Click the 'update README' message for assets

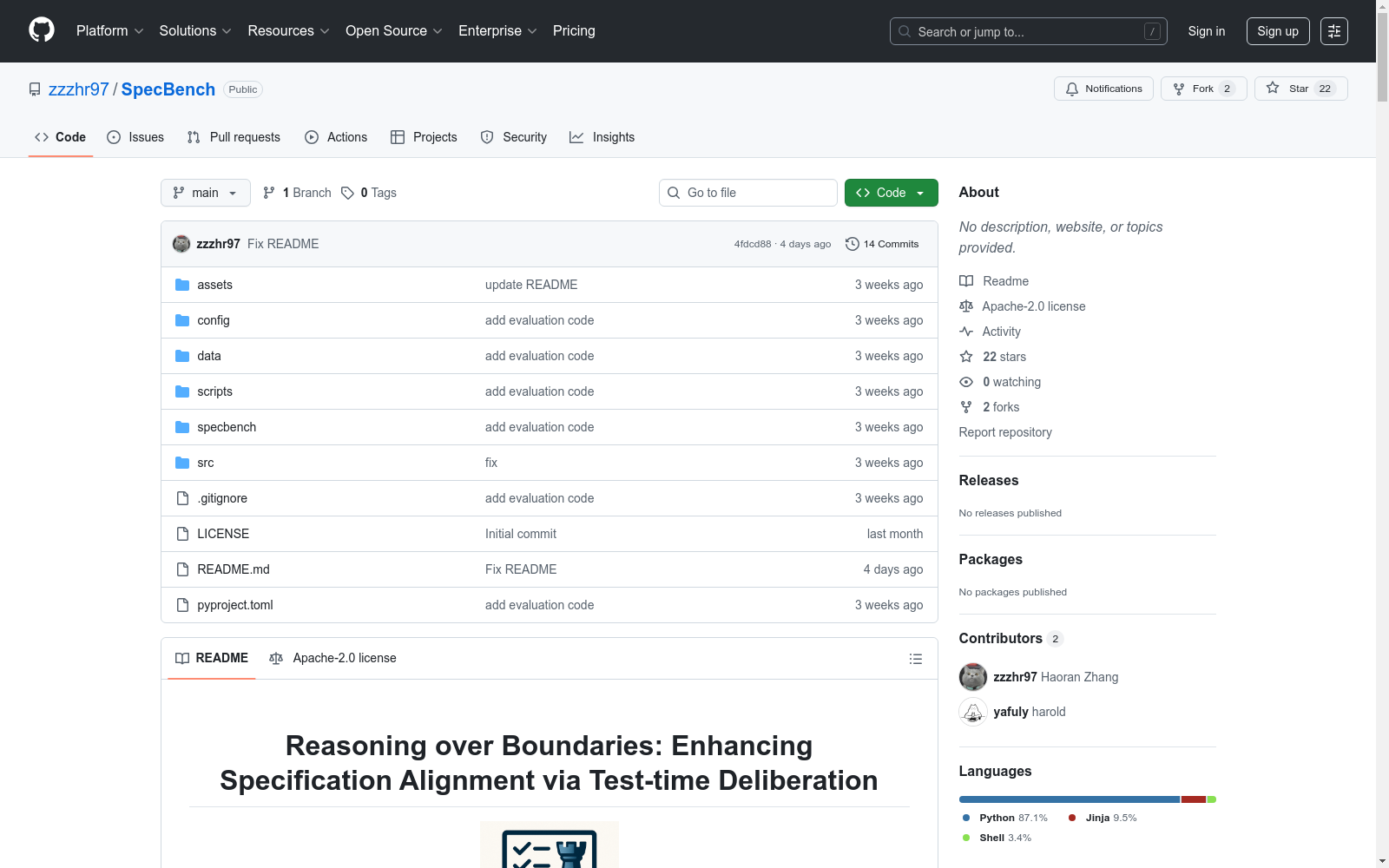(x=531, y=285)
